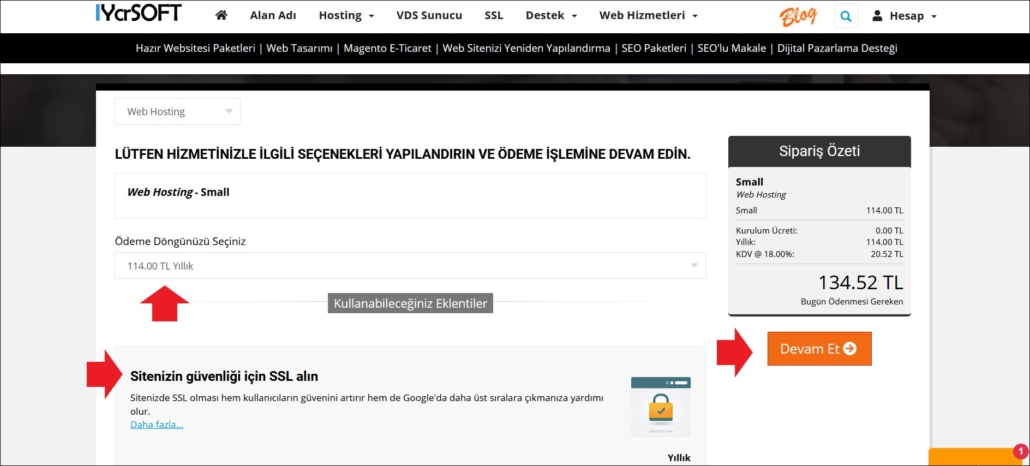Click the Devam Et button
Screen dimensions: 1030x466
(x=819, y=348)
